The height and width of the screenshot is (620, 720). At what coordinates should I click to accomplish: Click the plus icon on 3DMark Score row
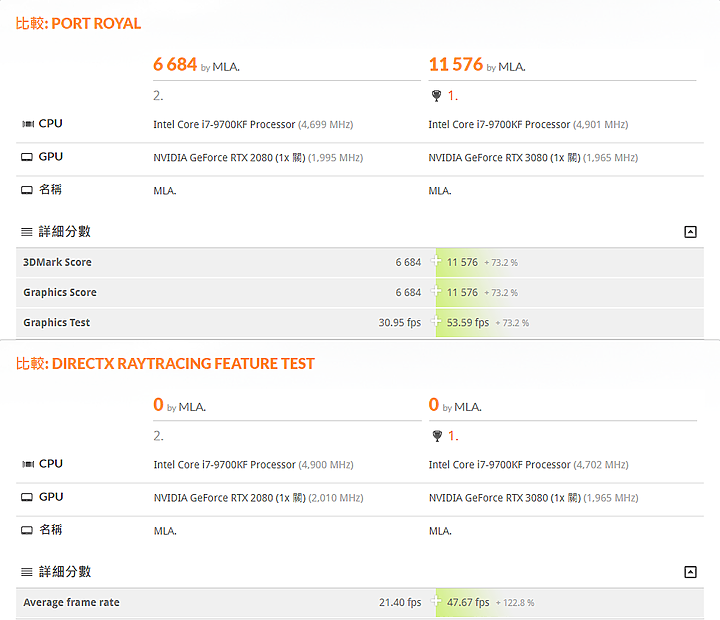(435, 261)
